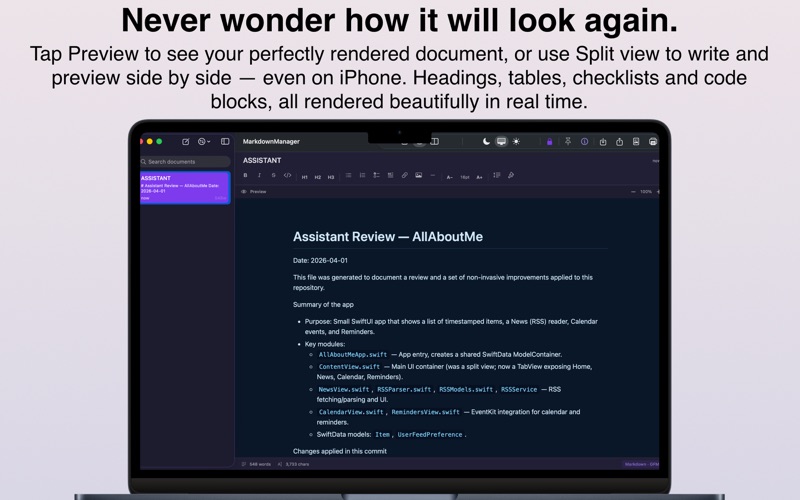Viewport: 800px width, 500px height.
Task: Click the RemindersView.swift code text
Action: click(426, 412)
